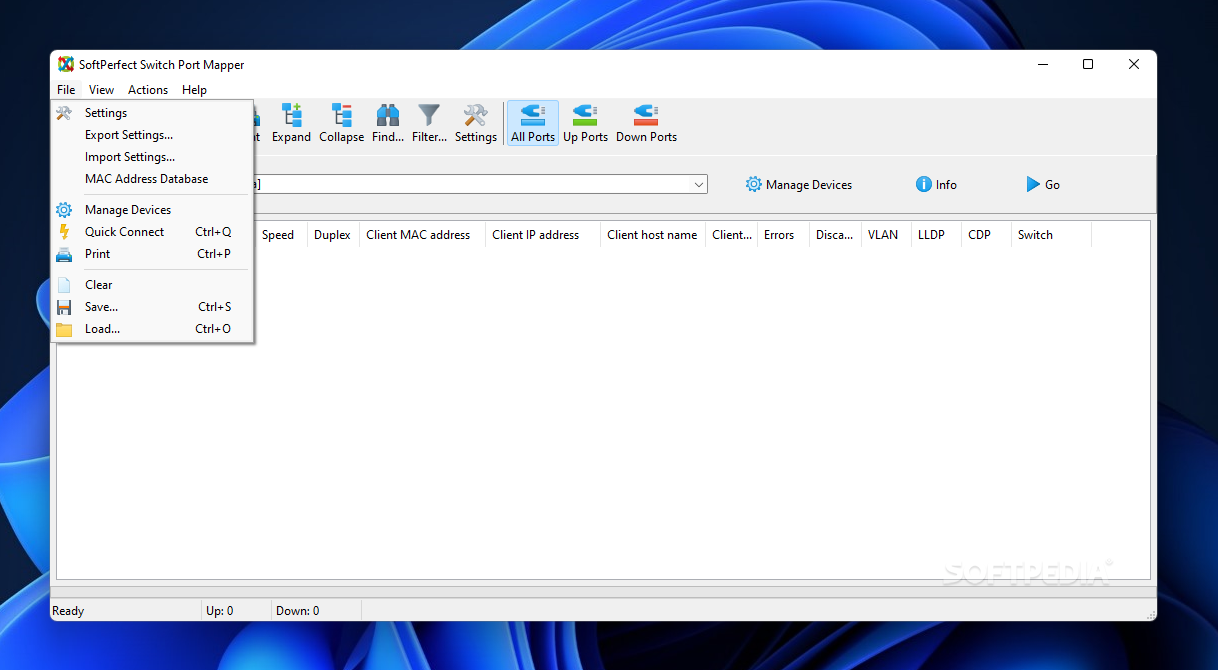Screen dimensions: 1218x670
Task: Maximize the Switch Port Mapper window
Action: point(1088,64)
